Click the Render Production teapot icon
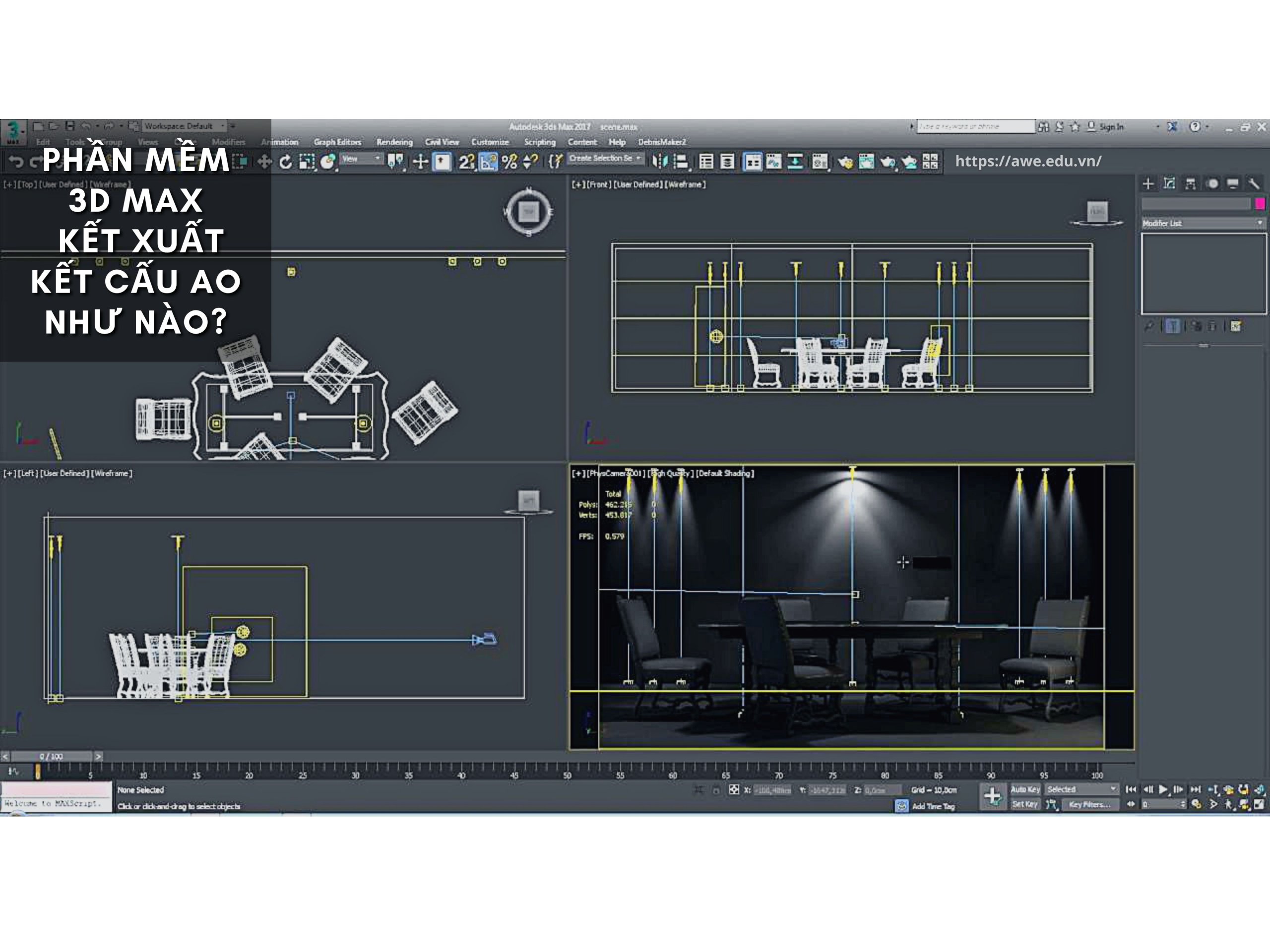 [x=888, y=162]
